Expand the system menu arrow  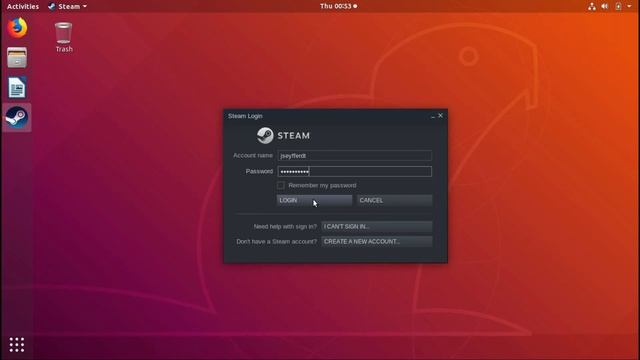click(629, 6)
